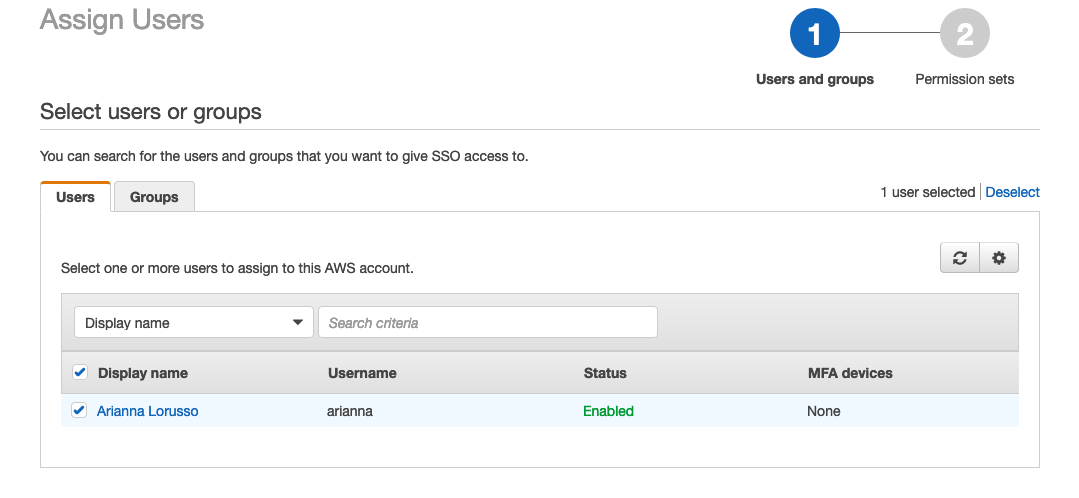Toggle the select-all checkbox in table header

coord(80,373)
